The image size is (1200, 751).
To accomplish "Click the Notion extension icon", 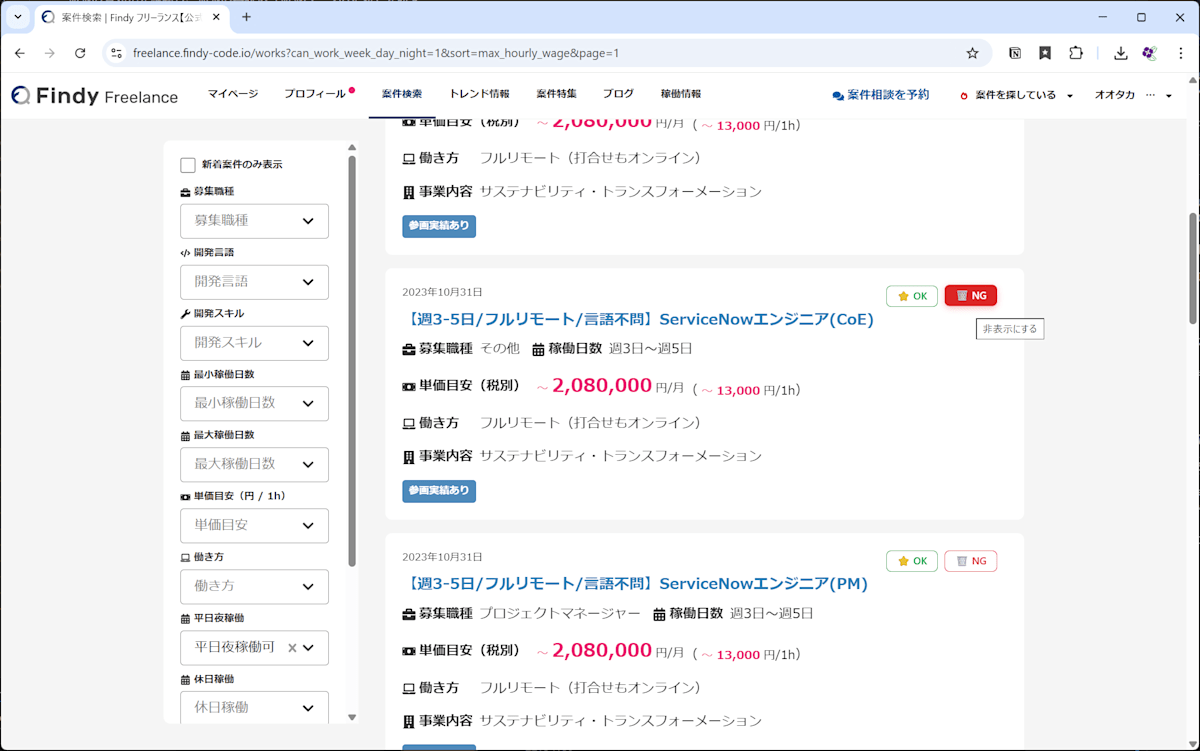I will click(x=1015, y=53).
